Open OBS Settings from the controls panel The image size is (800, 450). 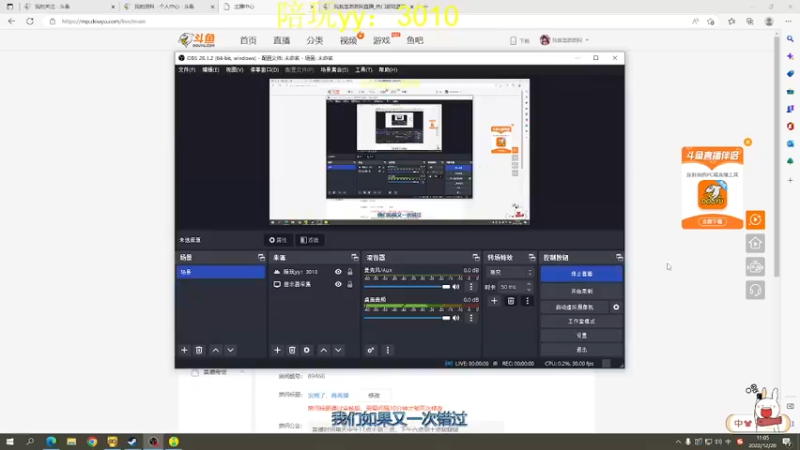click(x=582, y=336)
